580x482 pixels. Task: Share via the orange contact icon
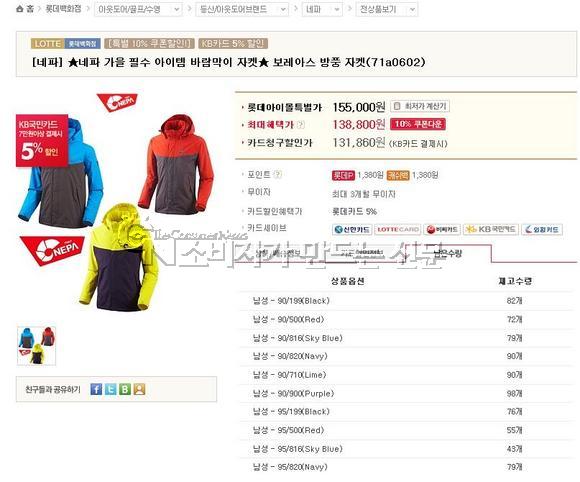[x=139, y=389]
